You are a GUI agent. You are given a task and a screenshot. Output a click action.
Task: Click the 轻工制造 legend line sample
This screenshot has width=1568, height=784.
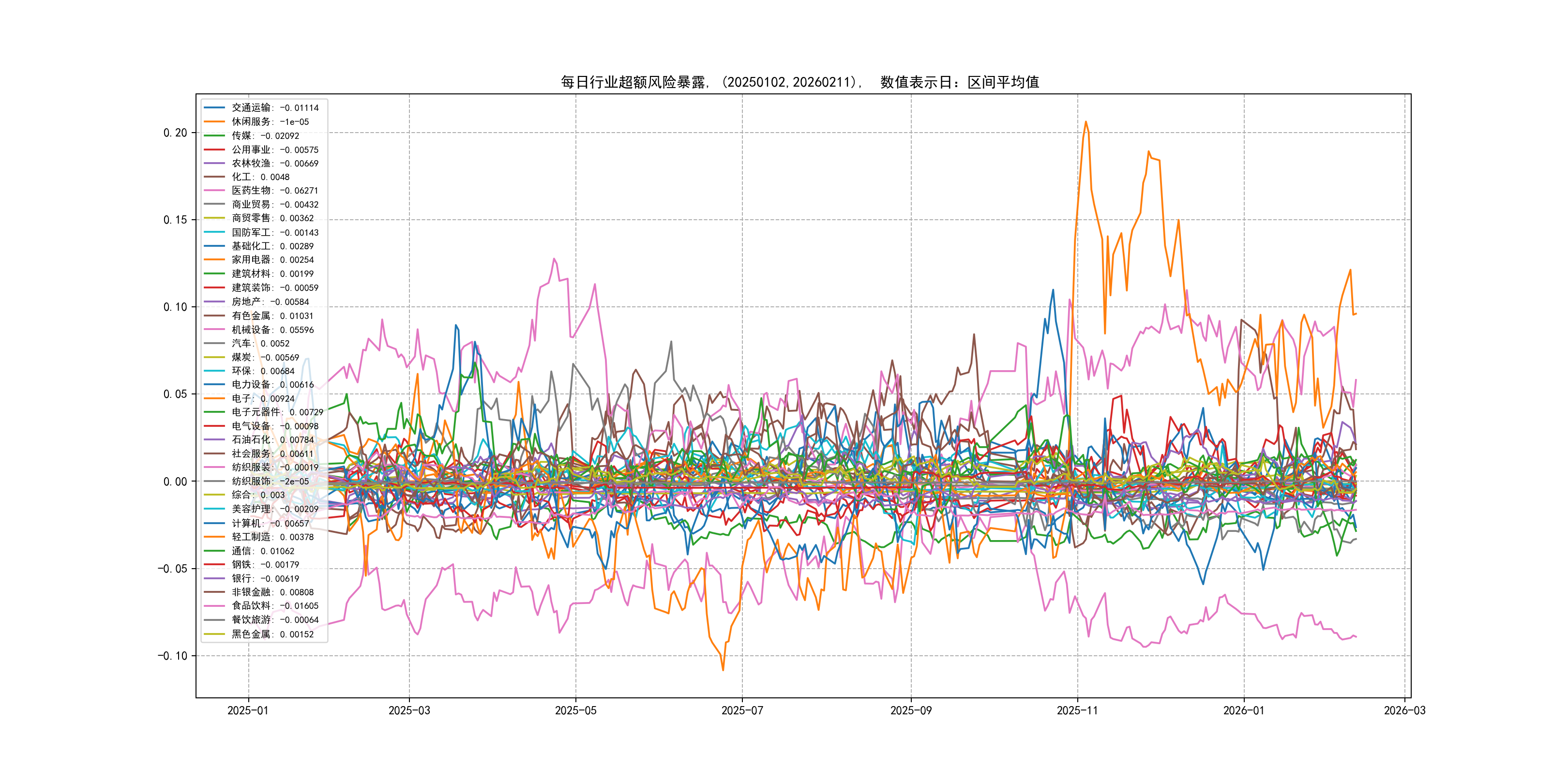214,537
